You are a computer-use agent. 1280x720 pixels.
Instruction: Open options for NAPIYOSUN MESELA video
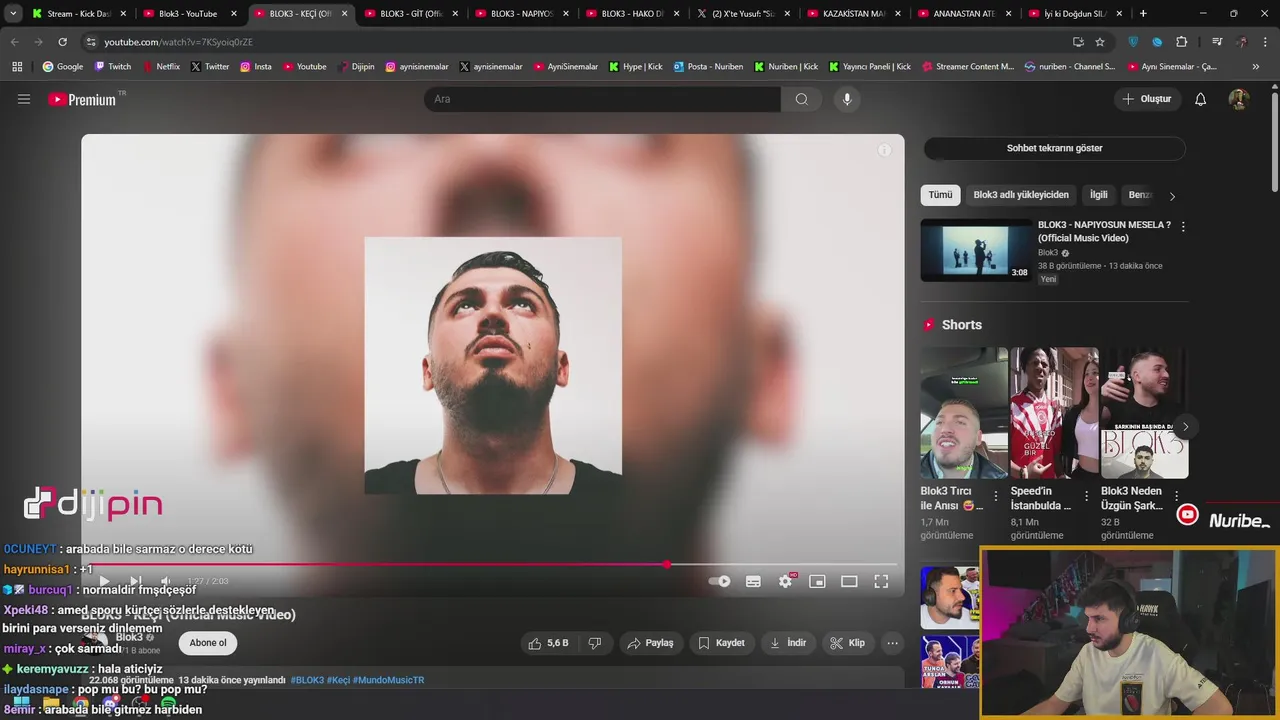1183,227
